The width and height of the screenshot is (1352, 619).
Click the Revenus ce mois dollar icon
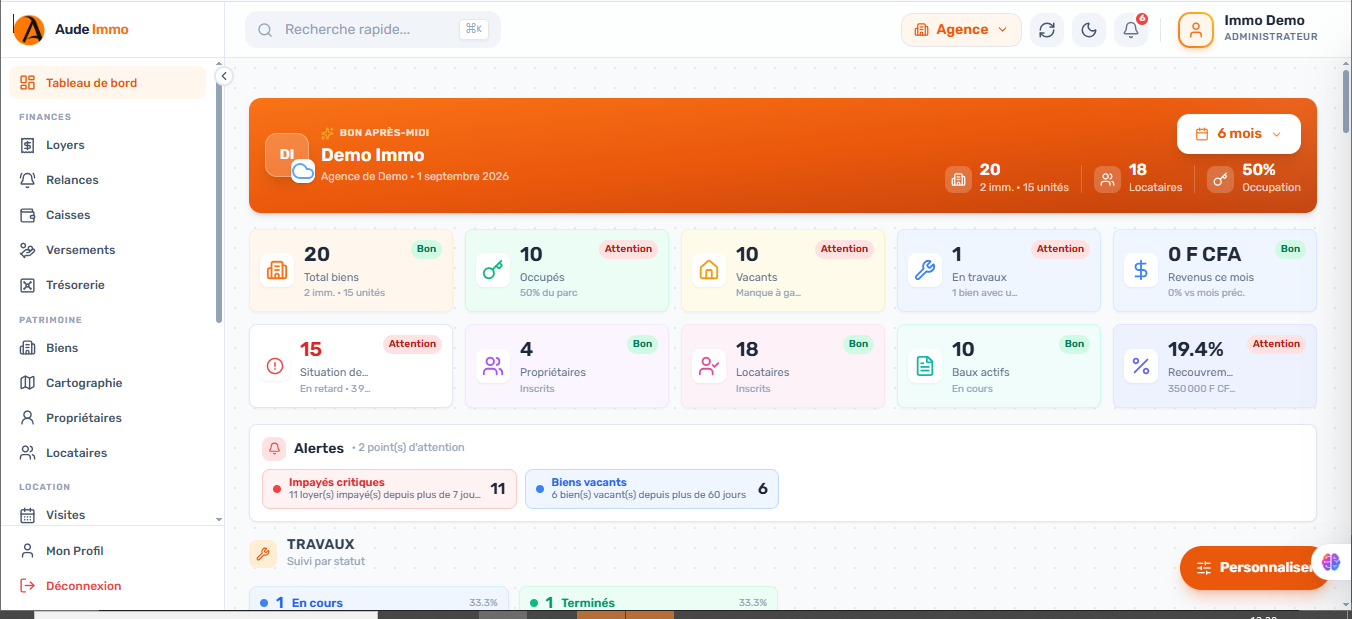coord(1141,270)
